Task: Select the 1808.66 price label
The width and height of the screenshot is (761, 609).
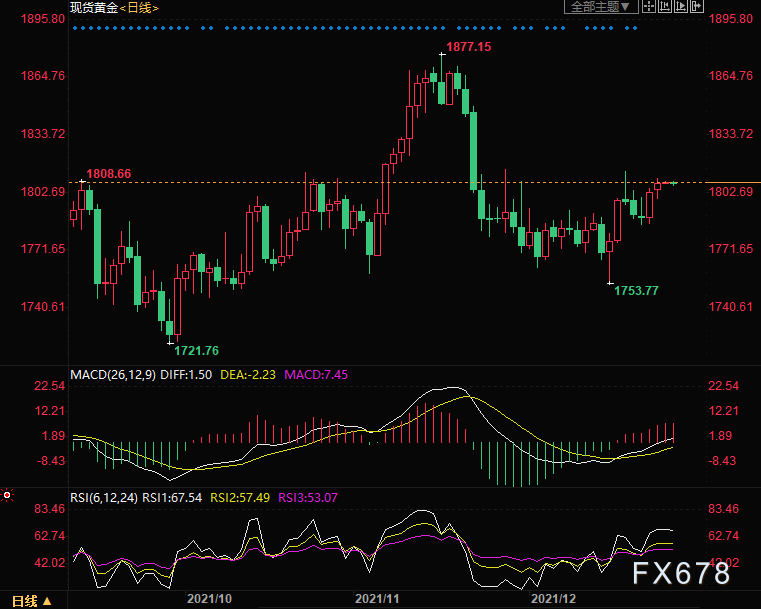Action: pos(109,174)
